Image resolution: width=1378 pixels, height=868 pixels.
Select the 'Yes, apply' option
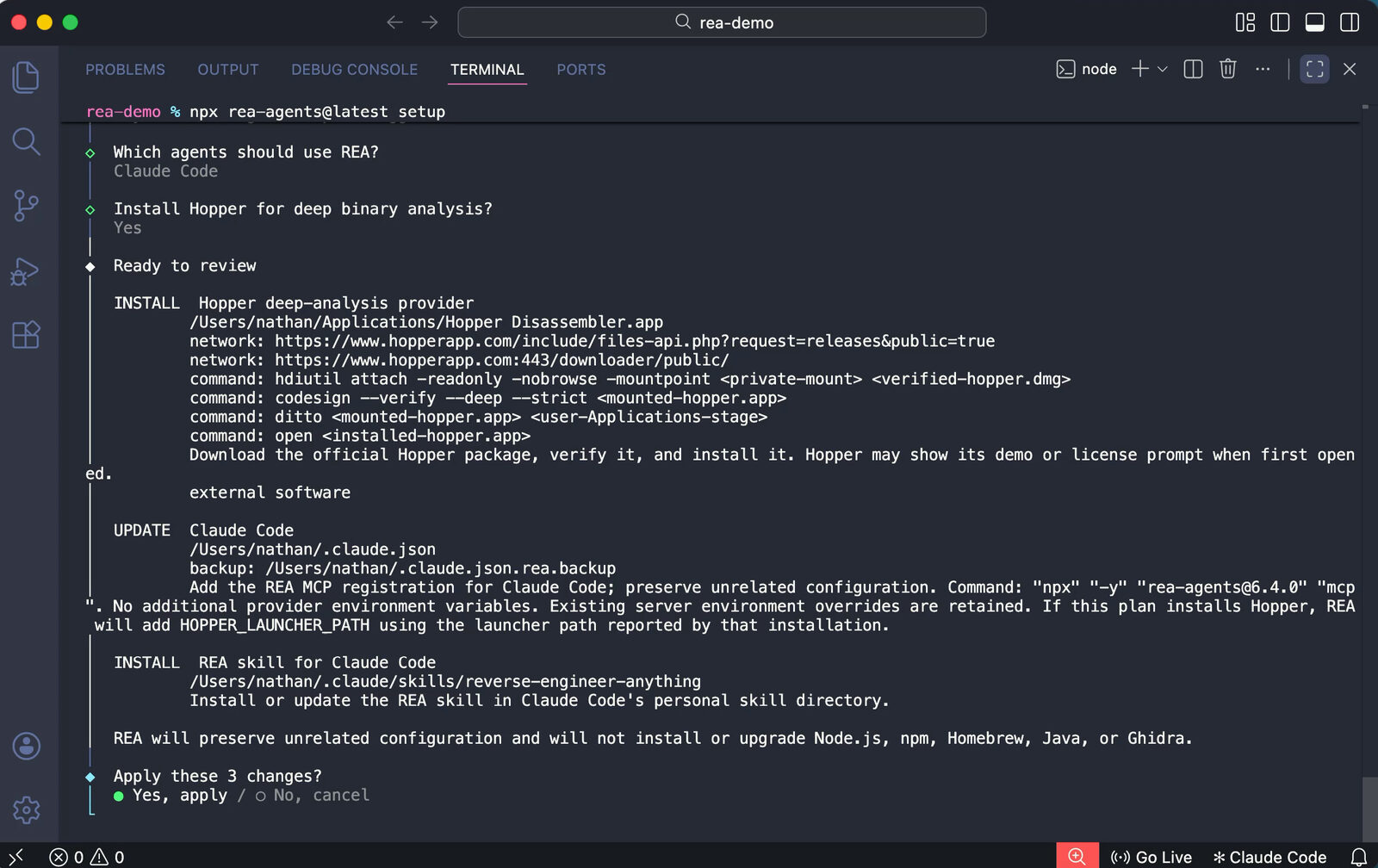(171, 796)
